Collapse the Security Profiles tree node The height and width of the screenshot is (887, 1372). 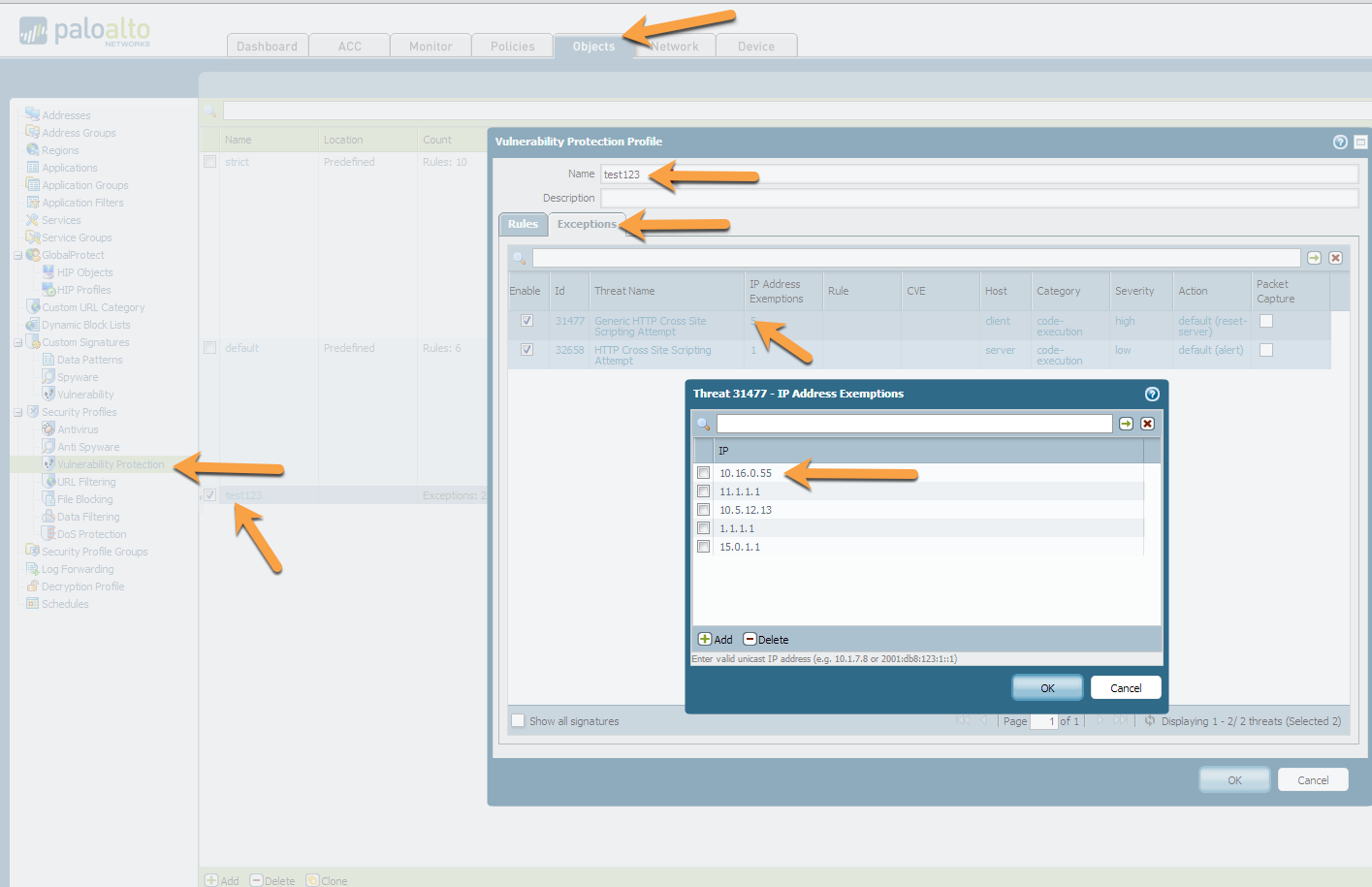(17, 412)
